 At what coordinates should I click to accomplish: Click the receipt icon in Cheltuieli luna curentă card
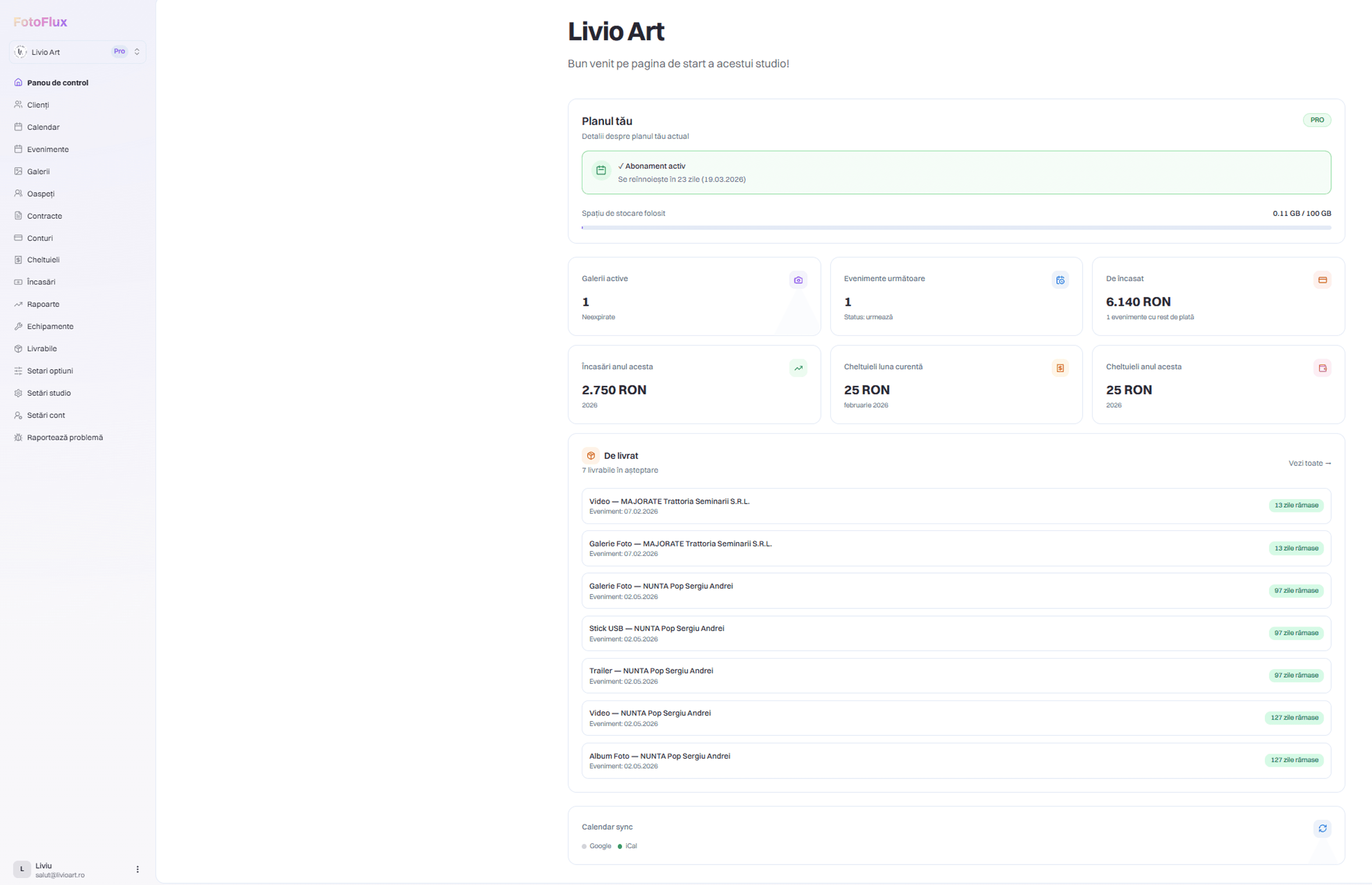[x=1060, y=368]
